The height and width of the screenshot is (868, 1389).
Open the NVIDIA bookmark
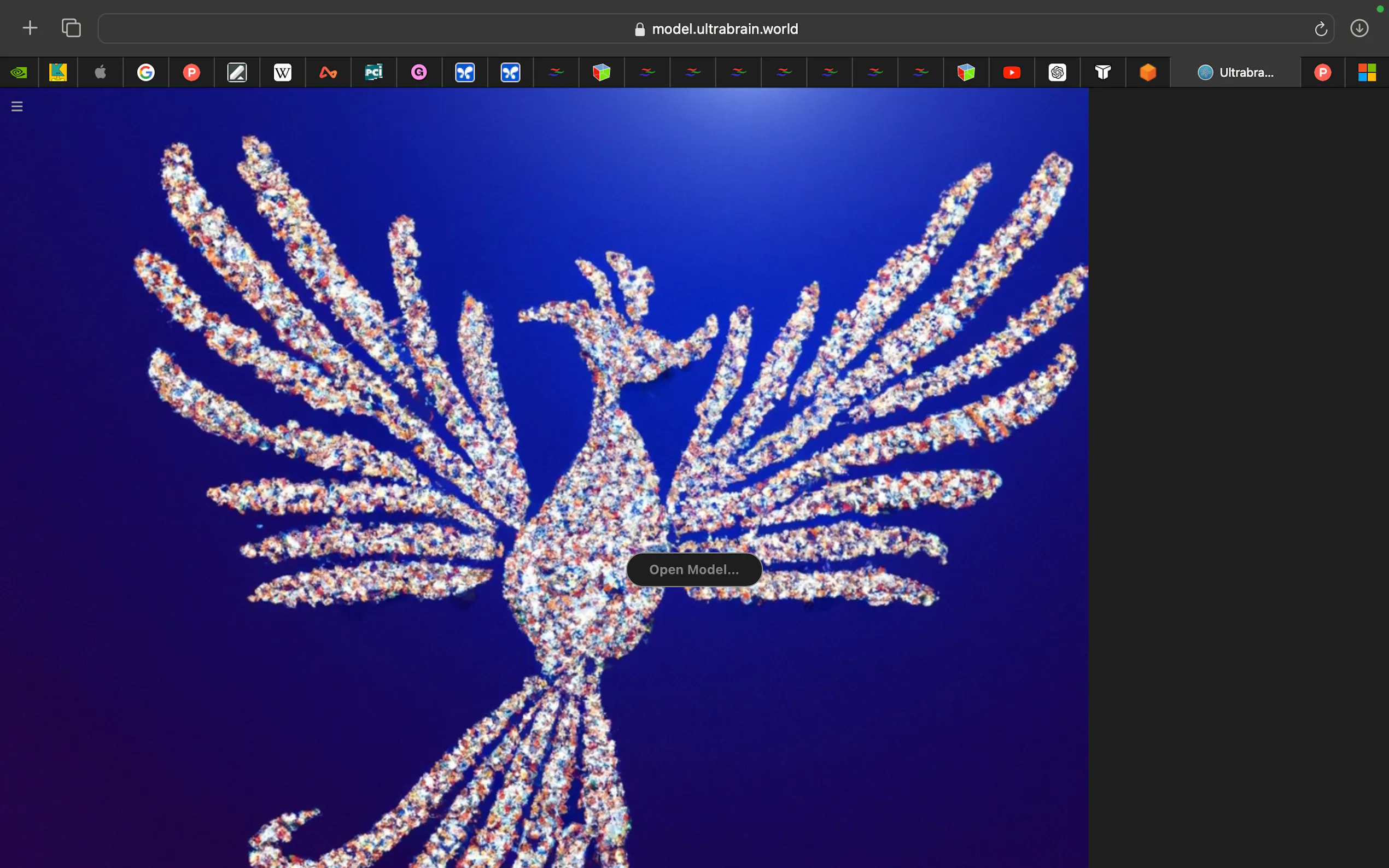click(19, 72)
